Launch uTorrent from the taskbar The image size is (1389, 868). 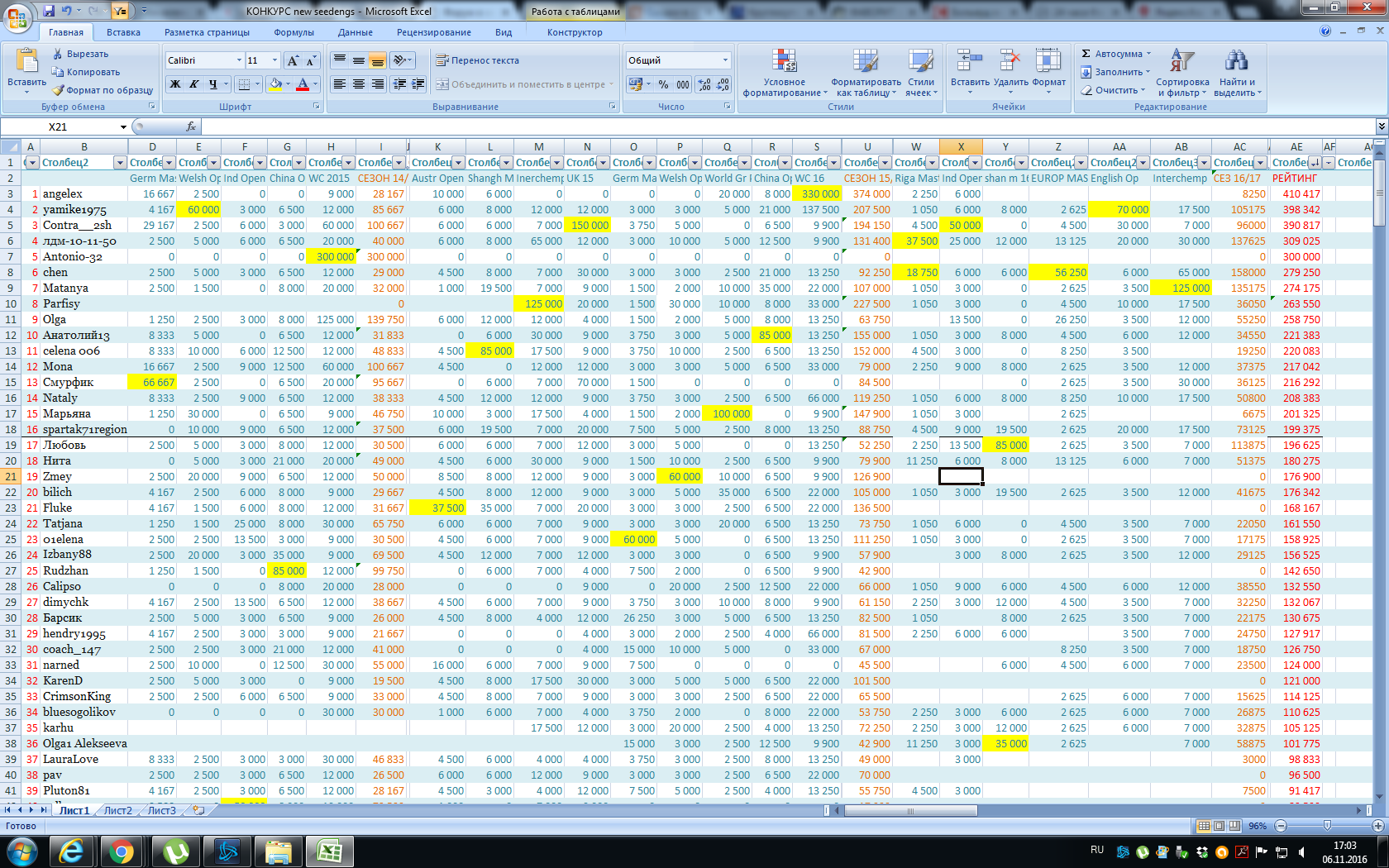tap(176, 851)
